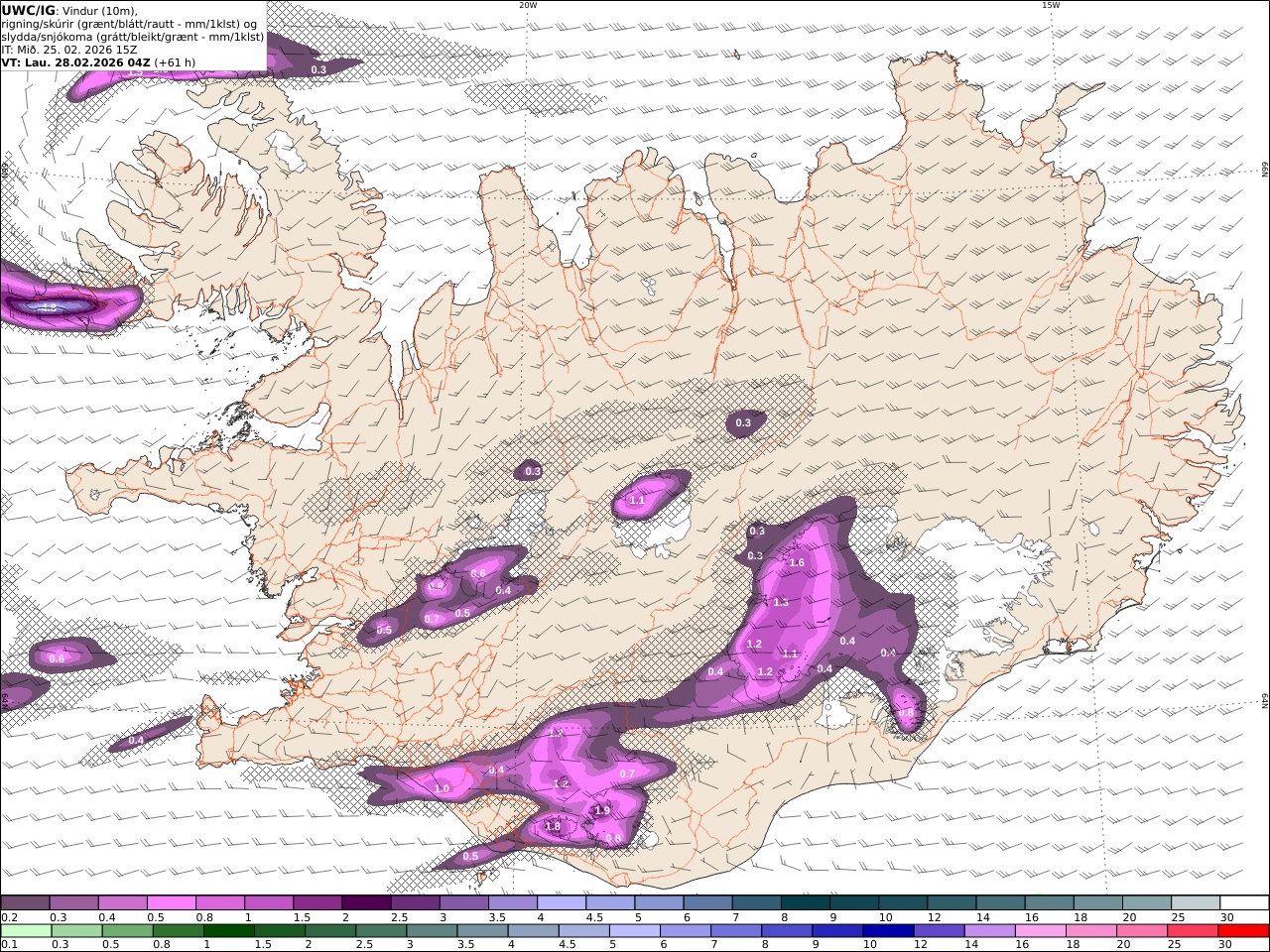Click the 1.9 precipitation value on the map

(602, 811)
